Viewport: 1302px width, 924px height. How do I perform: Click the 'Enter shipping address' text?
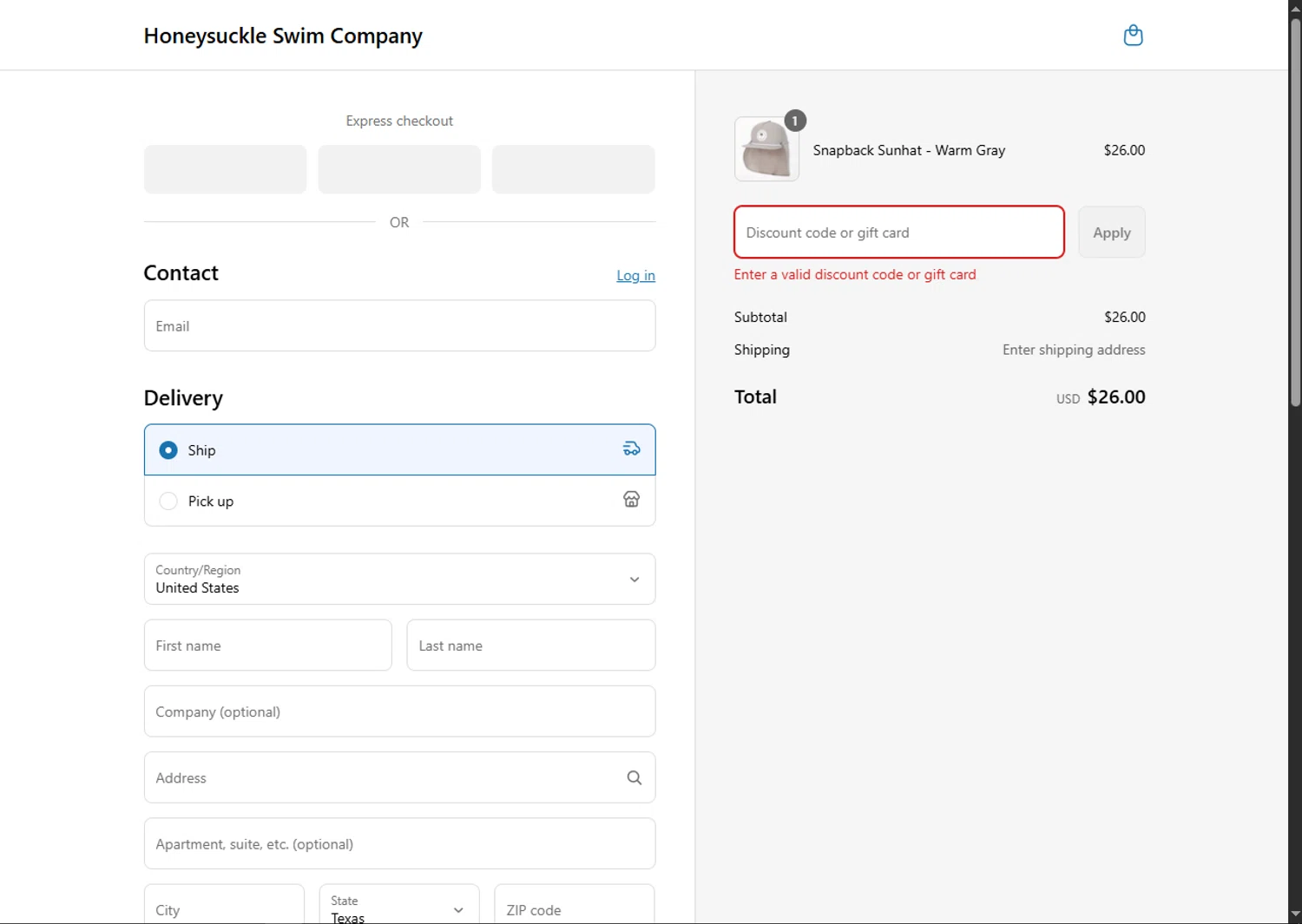(1074, 350)
